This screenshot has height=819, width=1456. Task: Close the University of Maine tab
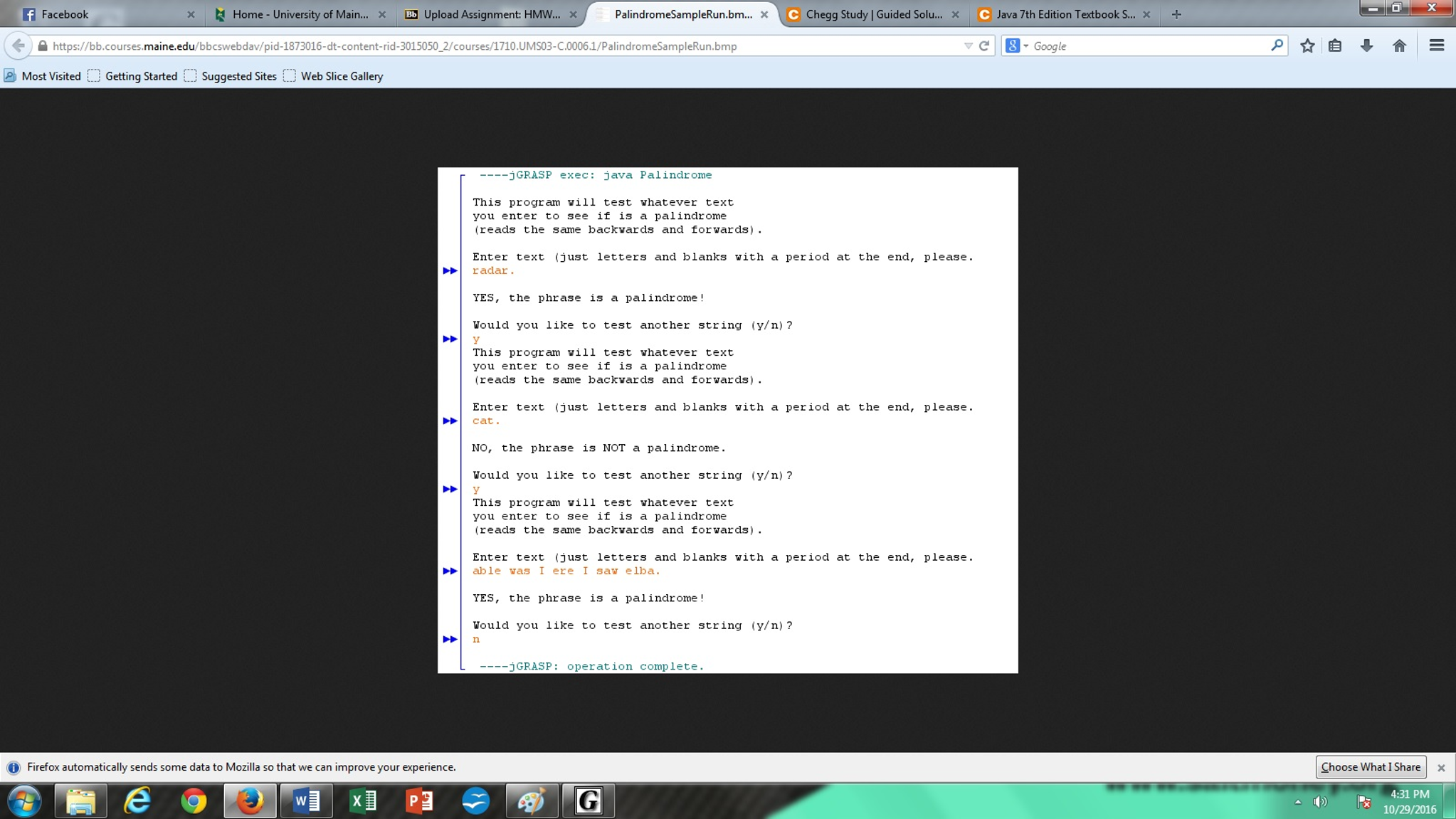tap(382, 14)
